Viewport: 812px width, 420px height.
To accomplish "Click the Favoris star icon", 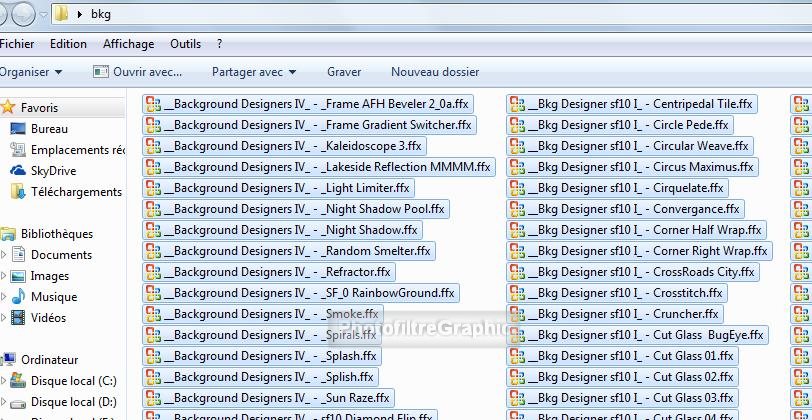I will point(9,108).
